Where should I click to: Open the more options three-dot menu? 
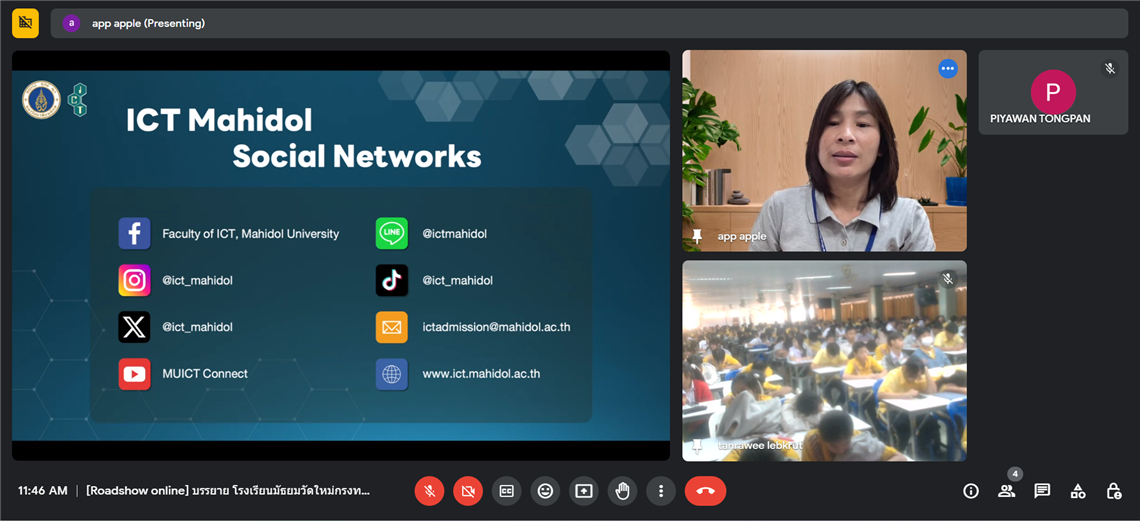[660, 491]
